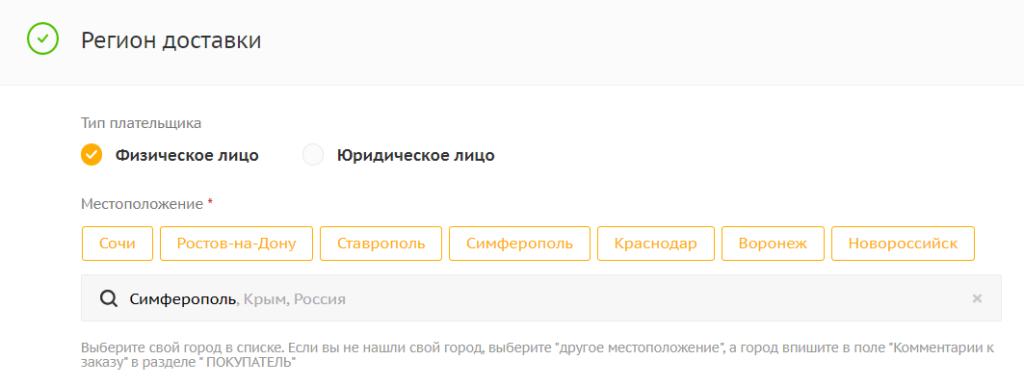Clear the Симферополь location with the x icon
This screenshot has height=386, width=1024.
[977, 298]
